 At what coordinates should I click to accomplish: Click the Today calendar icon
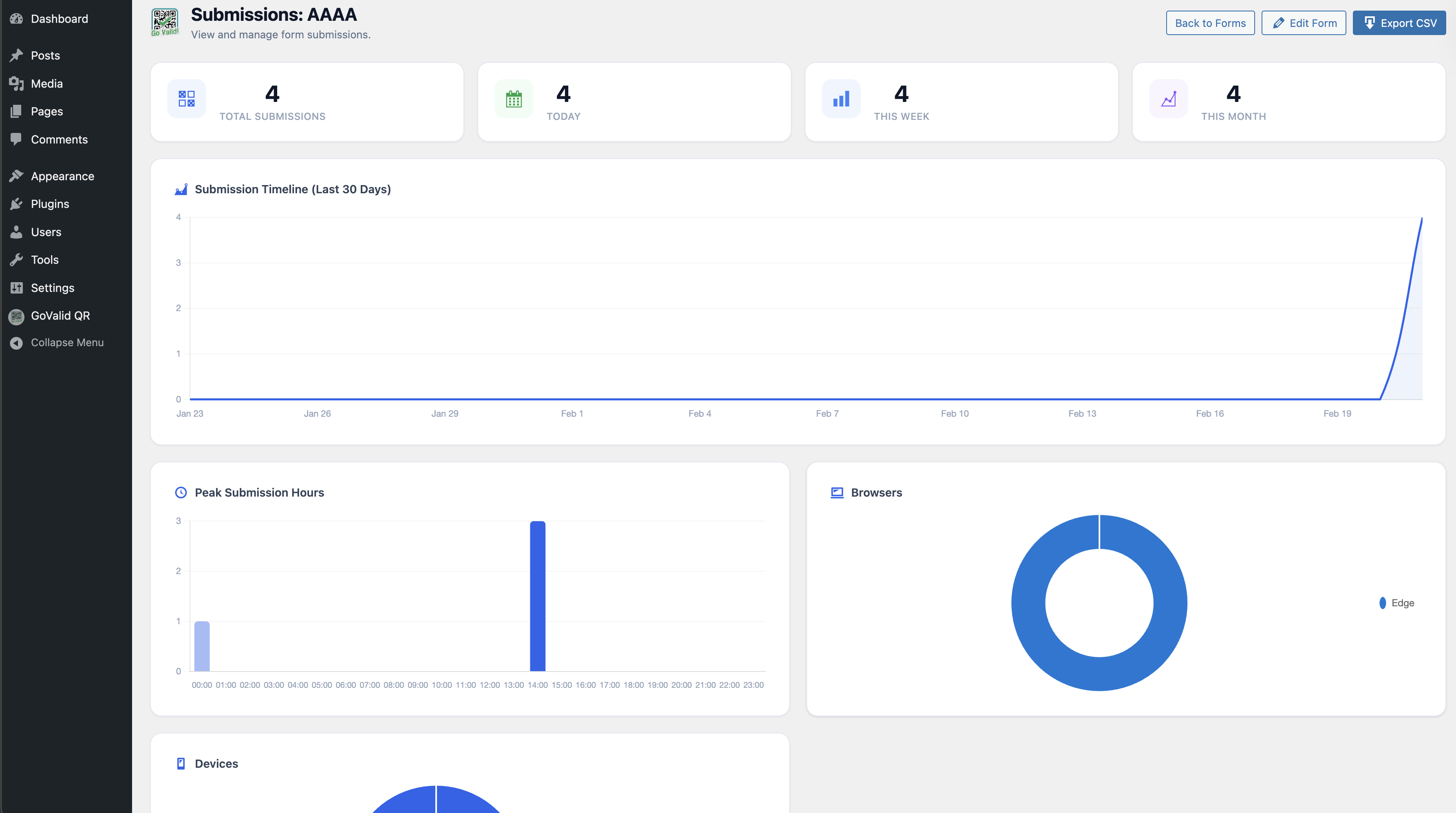[513, 99]
